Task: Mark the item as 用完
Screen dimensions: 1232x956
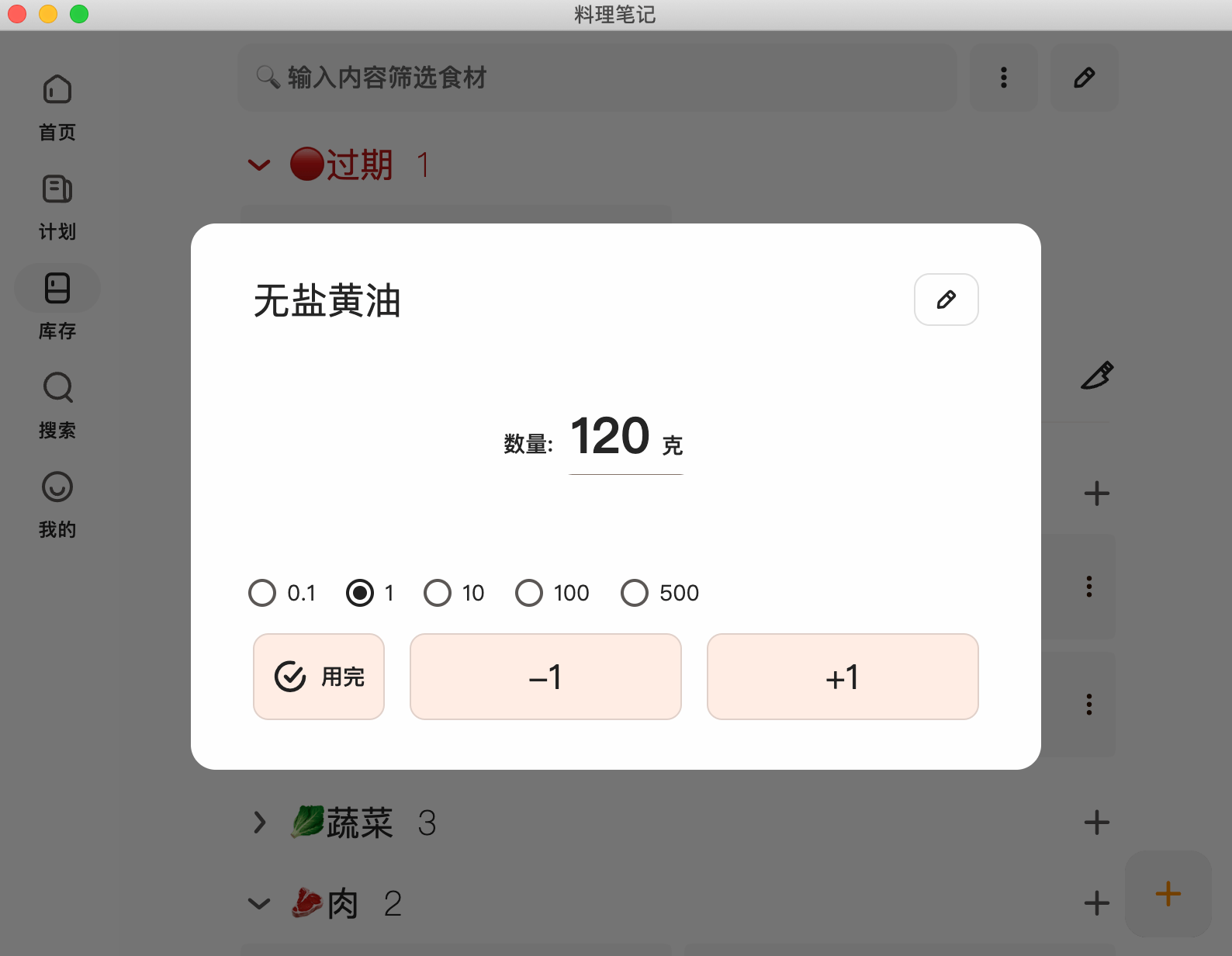Action: pyautogui.click(x=319, y=677)
